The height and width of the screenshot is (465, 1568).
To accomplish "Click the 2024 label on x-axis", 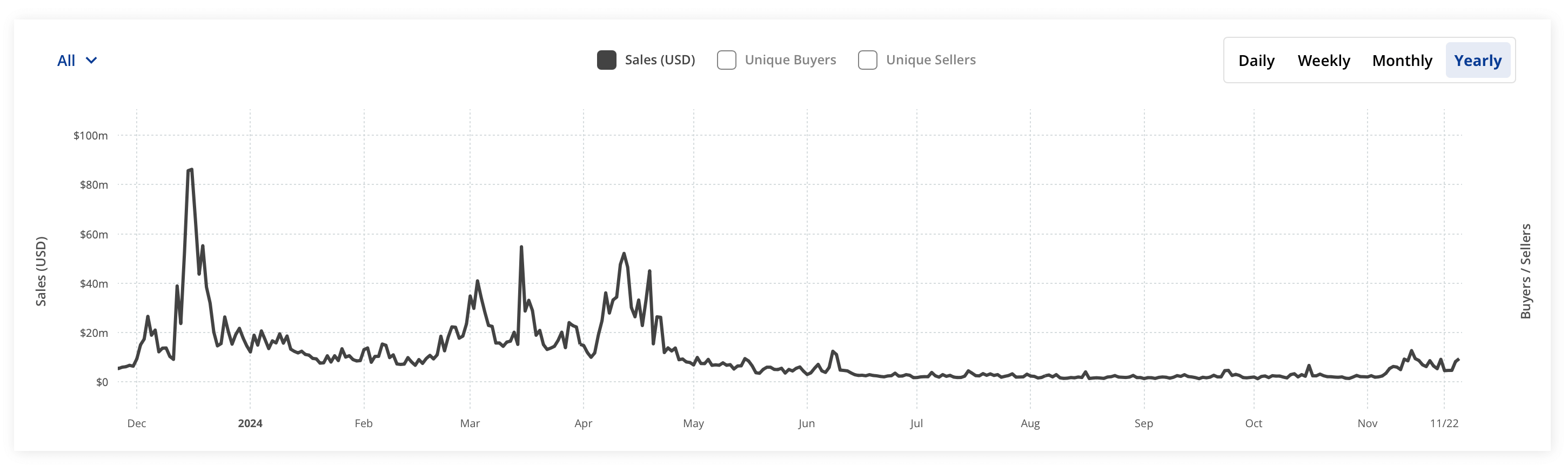I will 250,423.
